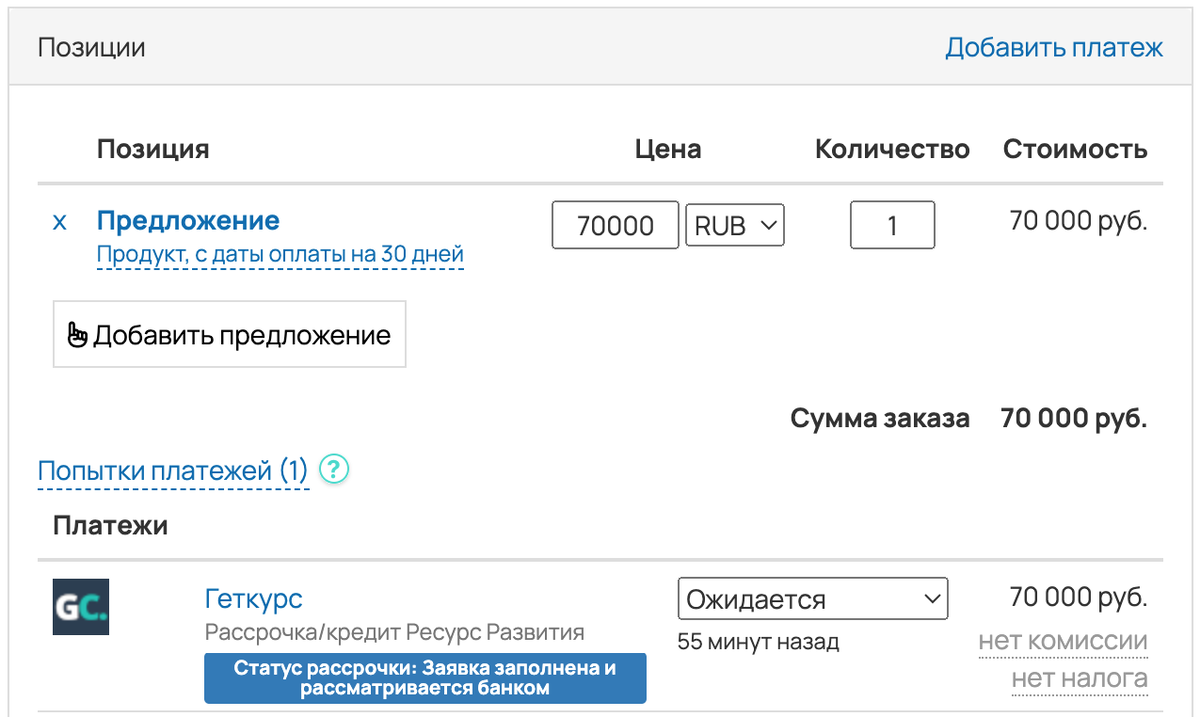Click the Позиции panel header title
1200x717 pixels.
92,47
